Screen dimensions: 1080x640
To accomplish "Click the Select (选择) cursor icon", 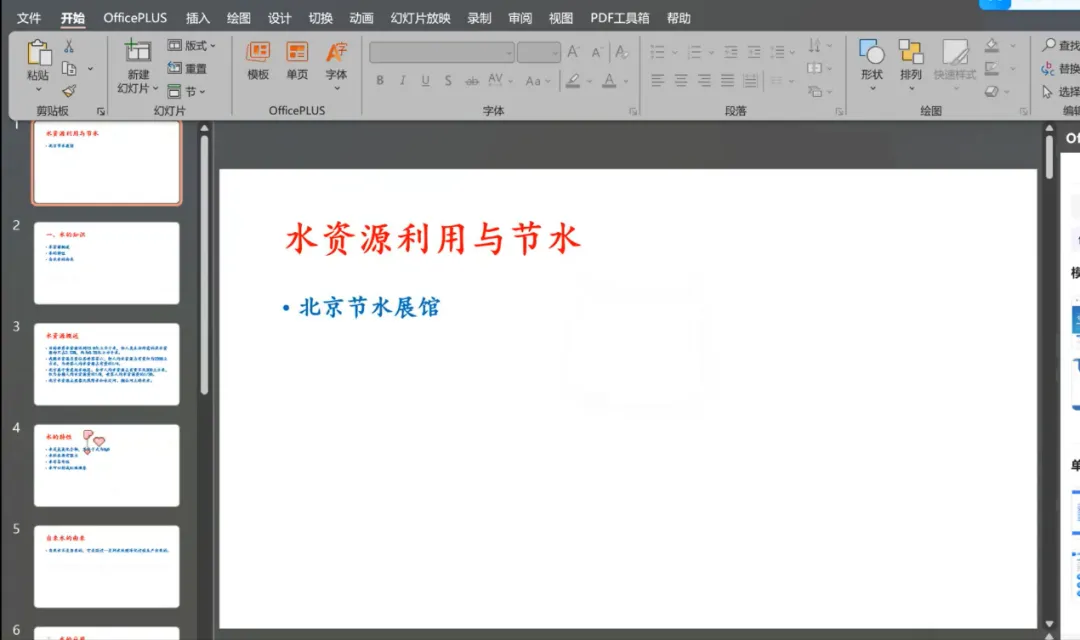I will pos(1048,92).
